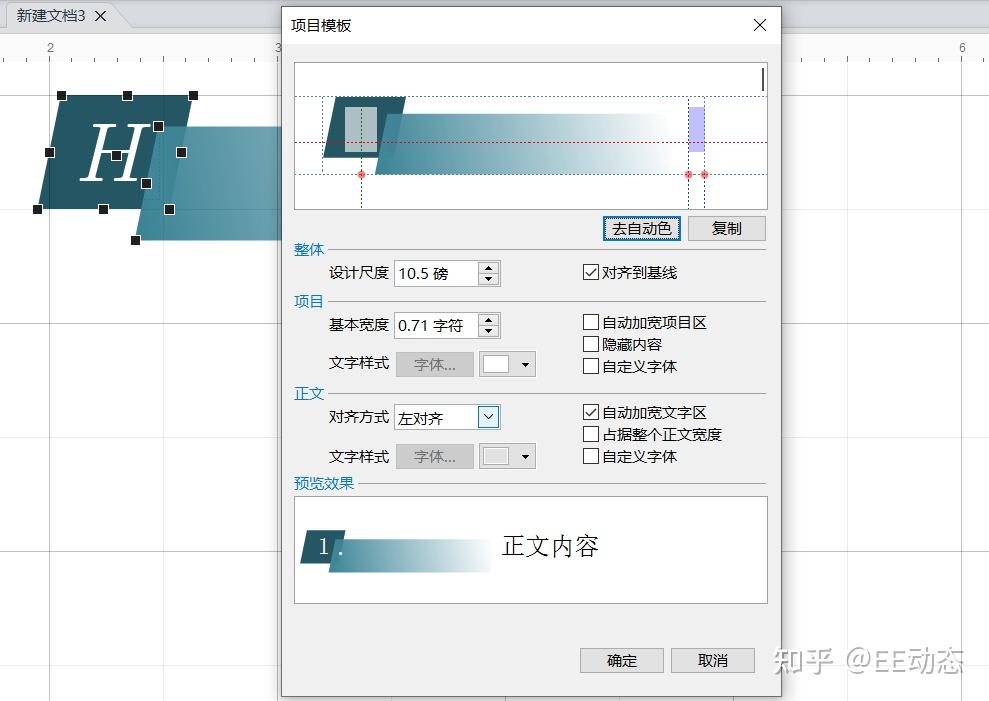Select the H letter shape on canvas
Viewport: 989px width, 701px height.
pyautogui.click(x=116, y=153)
